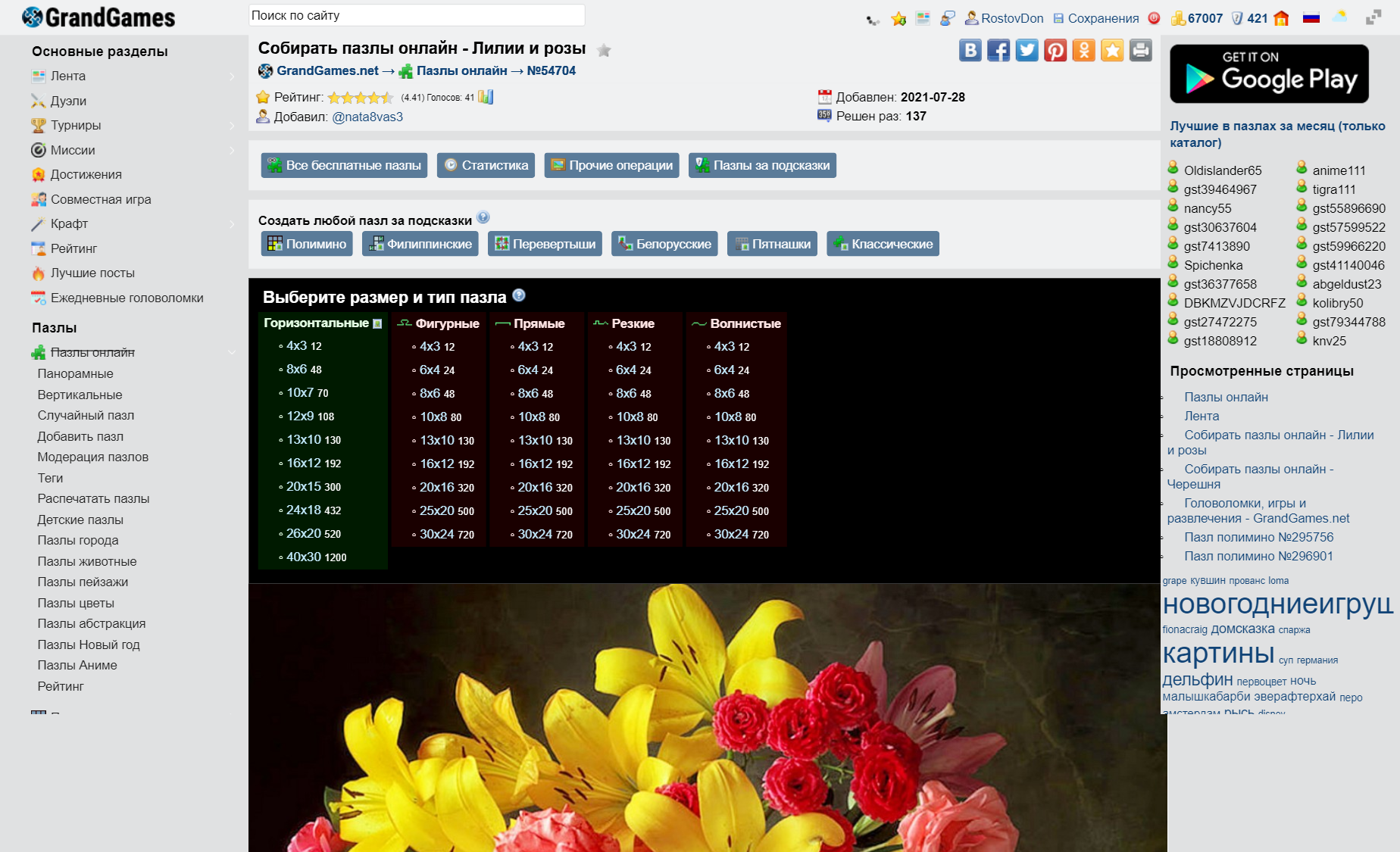Image resolution: width=1400 pixels, height=852 pixels.
Task: Open the rating chart icon next to votes
Action: pos(486,97)
